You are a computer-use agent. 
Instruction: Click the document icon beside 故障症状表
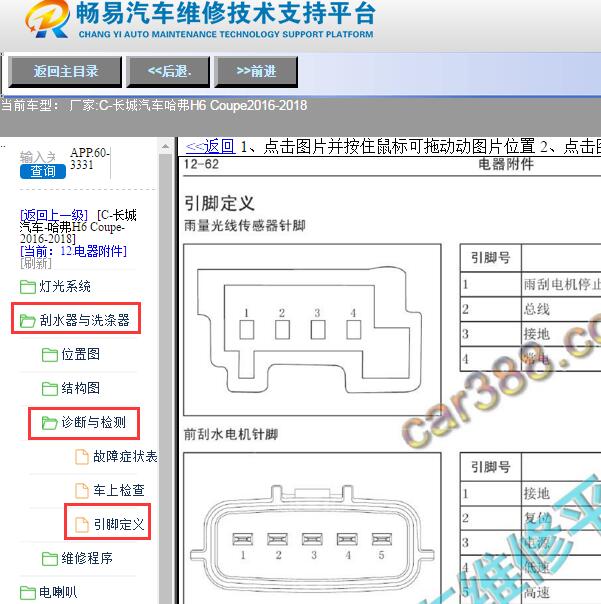(x=81, y=457)
